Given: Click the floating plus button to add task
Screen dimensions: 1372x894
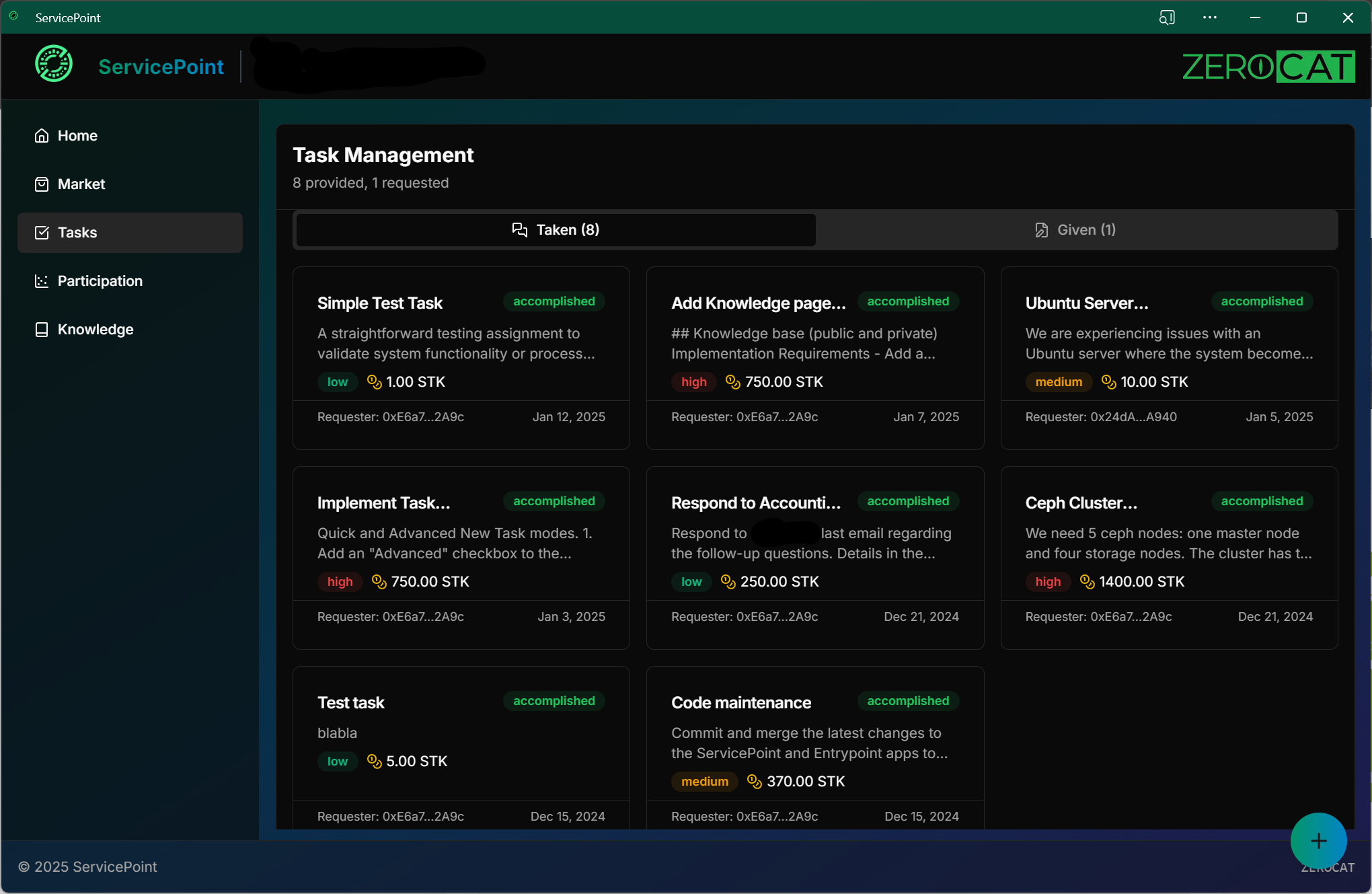Looking at the screenshot, I should click(1318, 841).
